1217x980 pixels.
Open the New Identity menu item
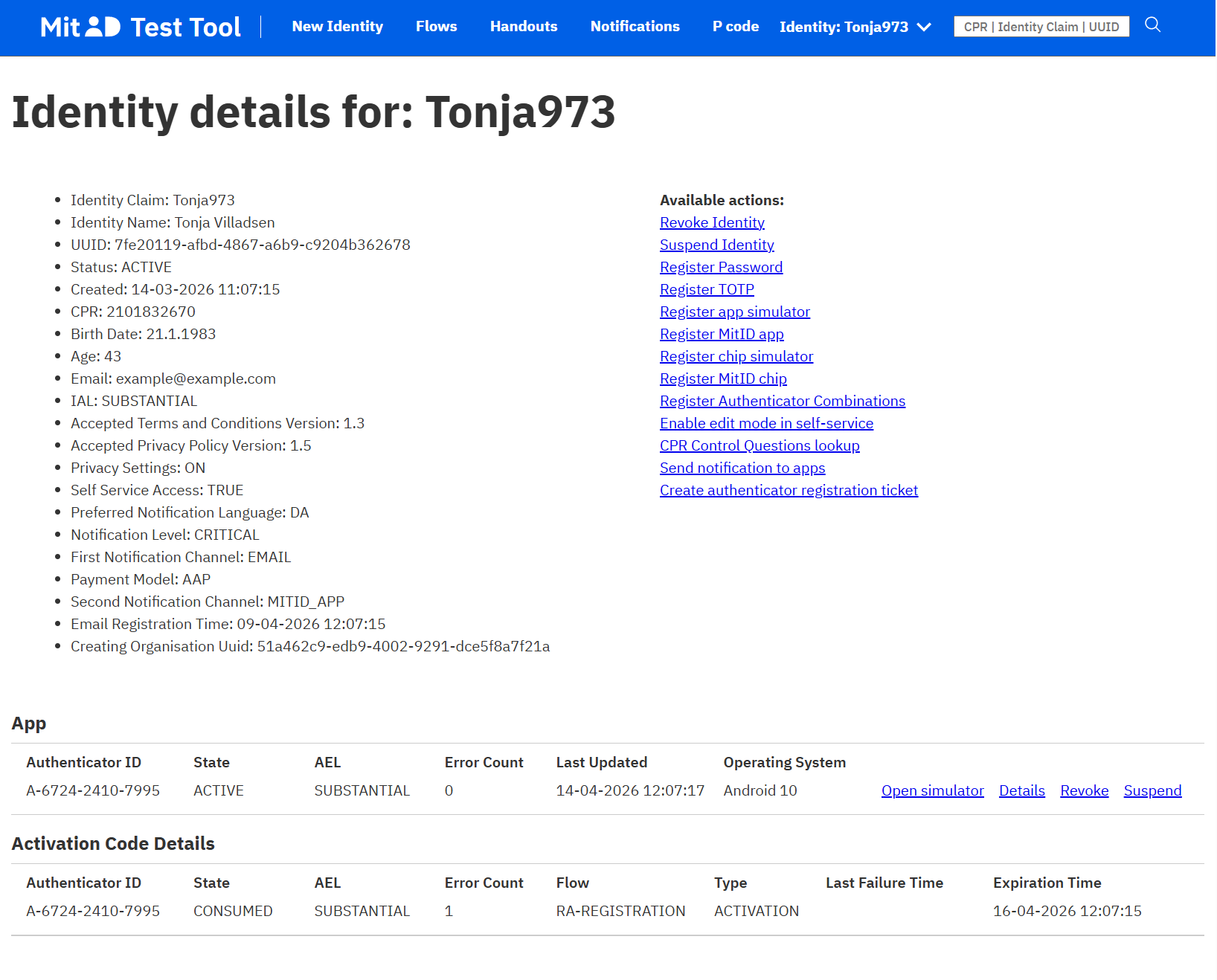pyautogui.click(x=337, y=27)
